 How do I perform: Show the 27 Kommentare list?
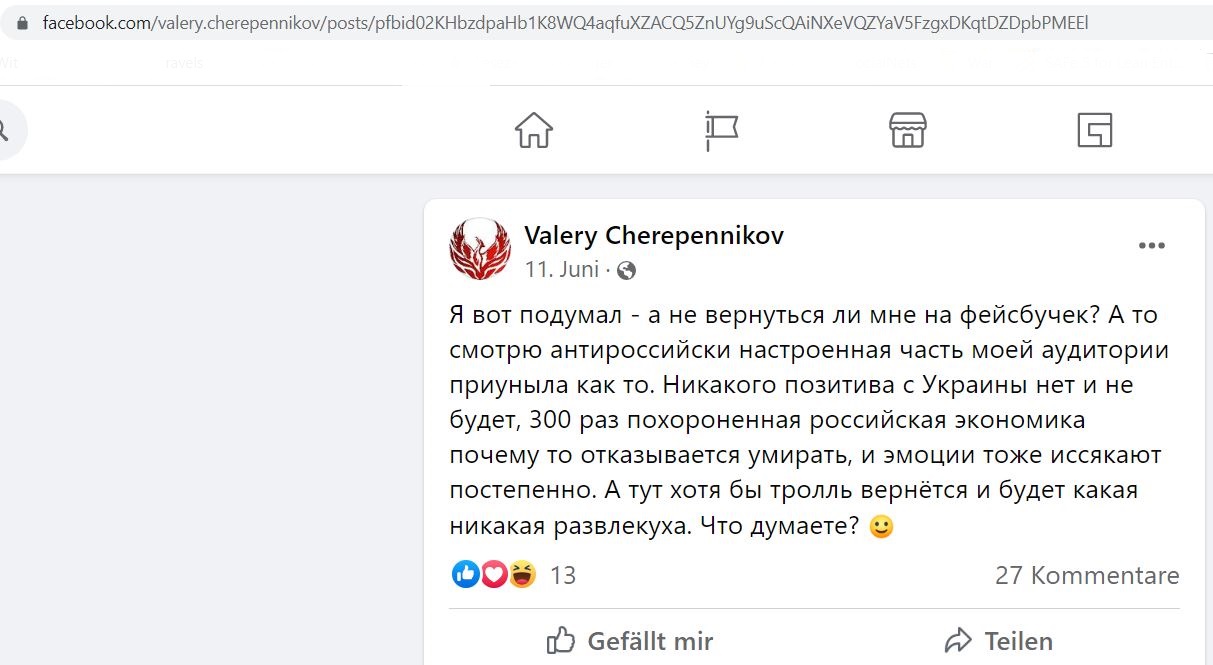point(1087,575)
